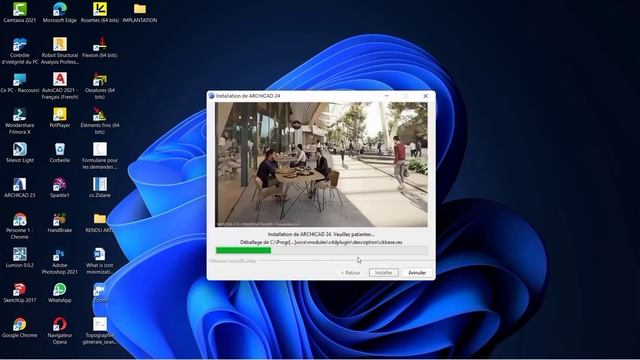Click the Flexion (64 bits) desktop icon
640x360 pixels.
100,47
